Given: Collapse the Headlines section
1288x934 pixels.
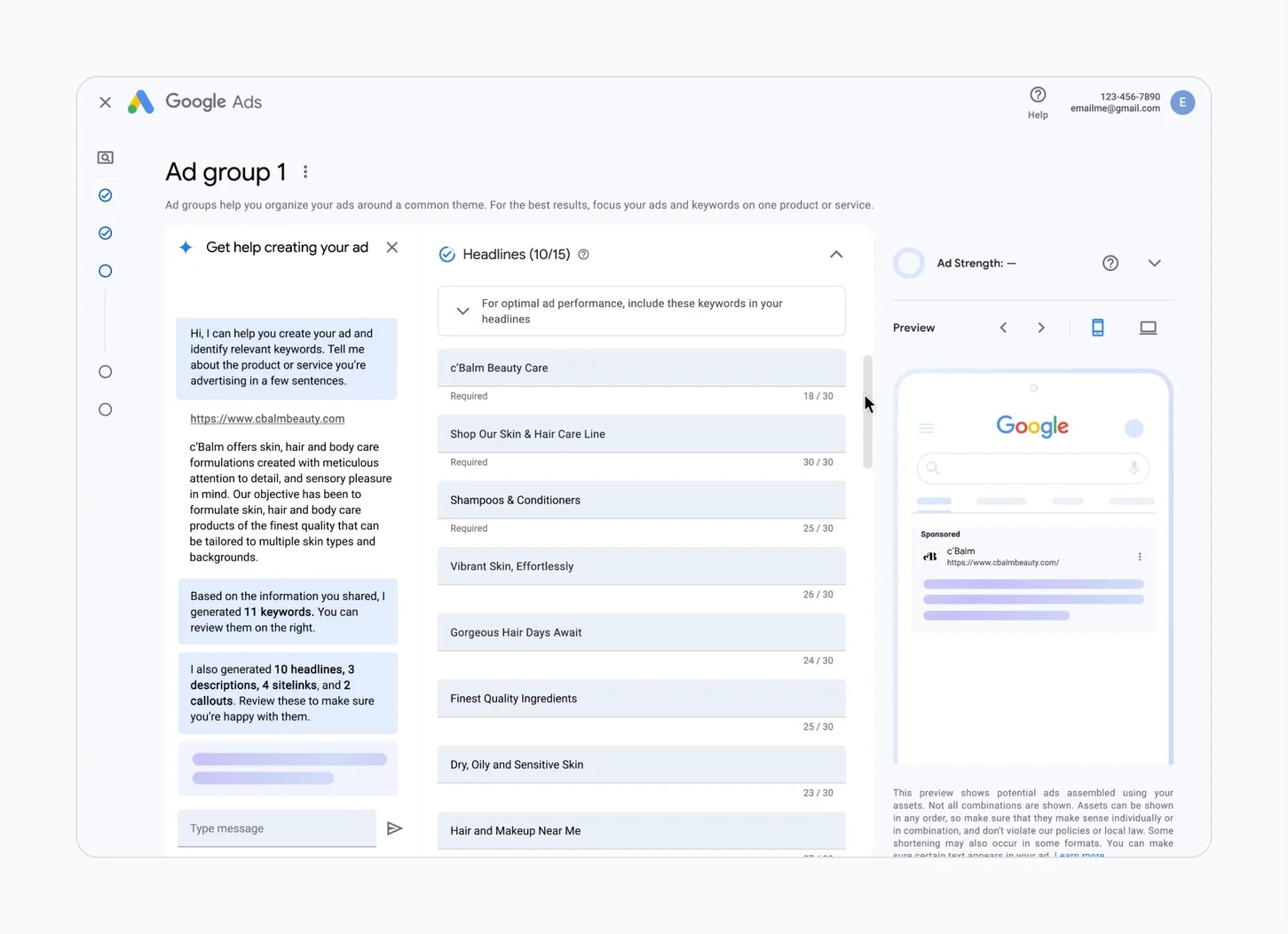Looking at the screenshot, I should click(836, 255).
